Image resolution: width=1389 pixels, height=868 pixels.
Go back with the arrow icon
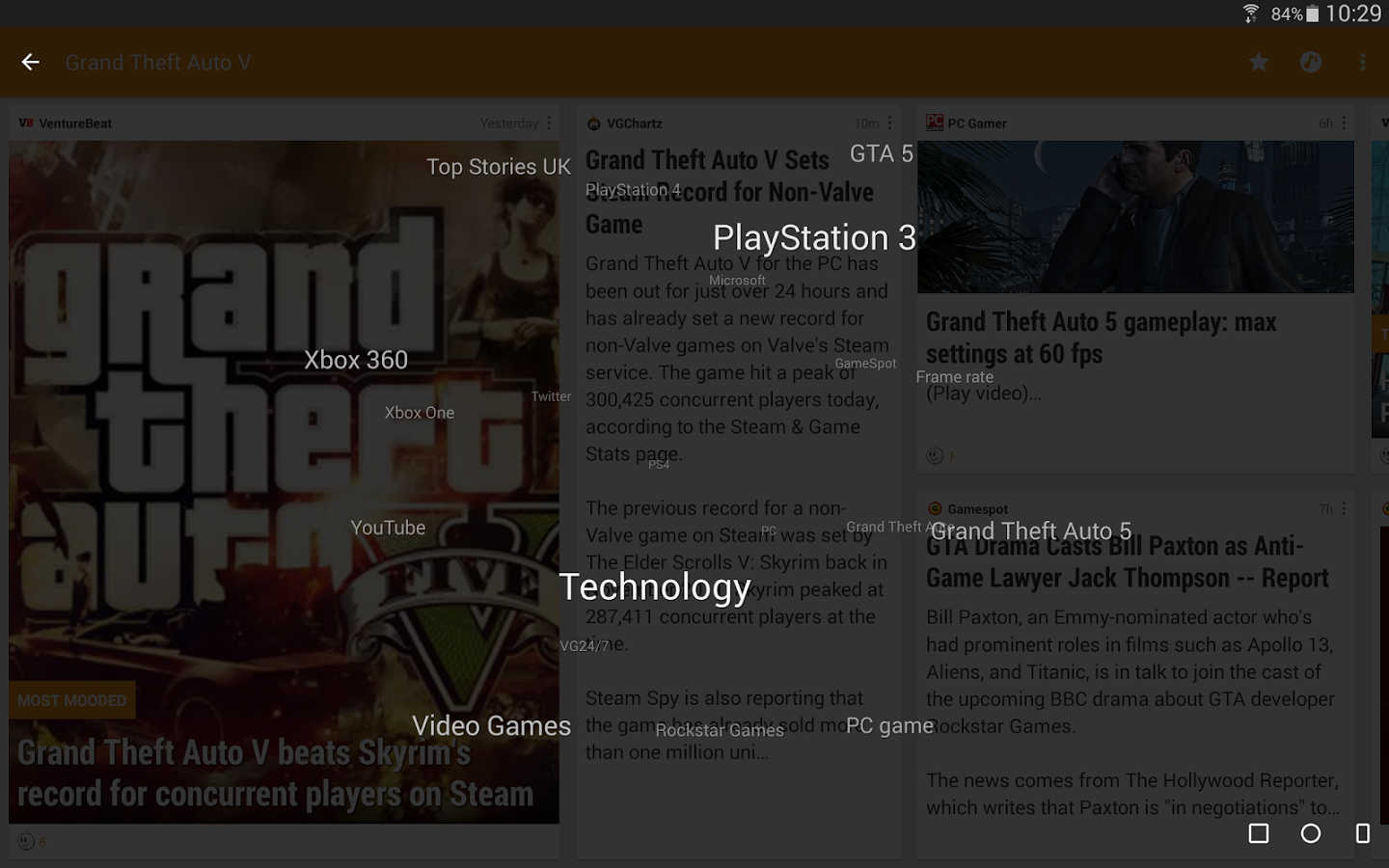pyautogui.click(x=31, y=63)
